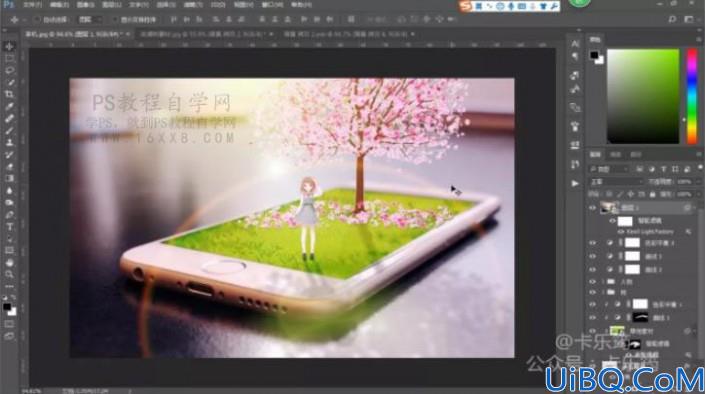Image resolution: width=705 pixels, height=394 pixels.
Task: Hide the 树 group layer
Action: coord(592,292)
